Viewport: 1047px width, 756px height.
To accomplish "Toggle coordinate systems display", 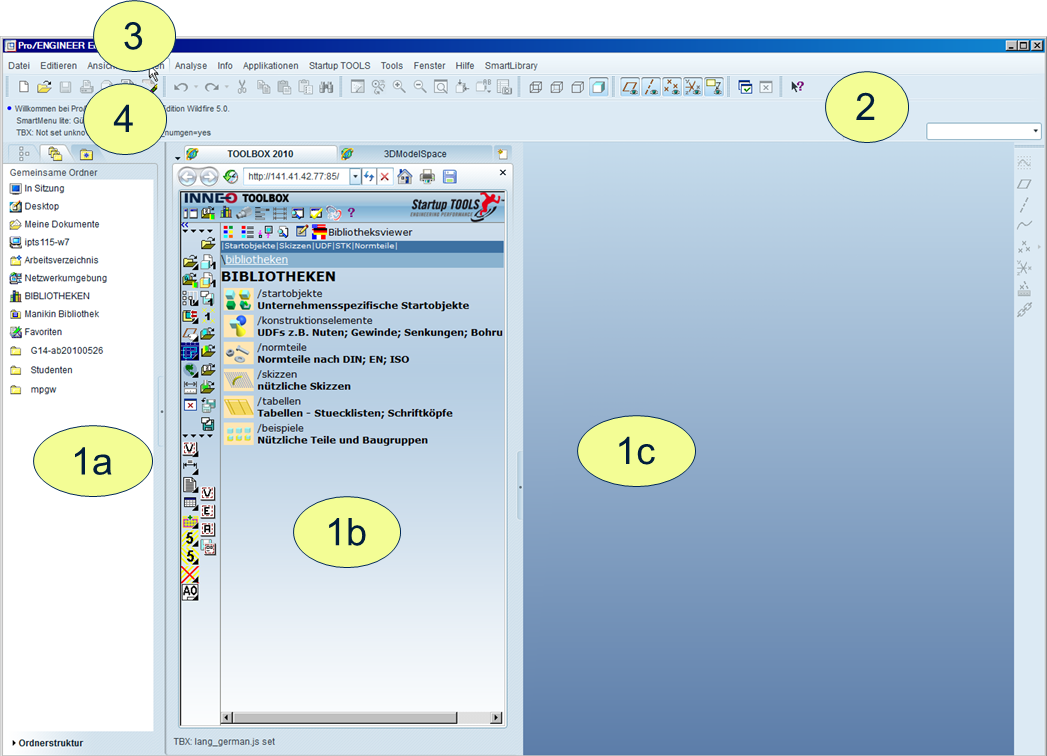I will [x=692, y=87].
